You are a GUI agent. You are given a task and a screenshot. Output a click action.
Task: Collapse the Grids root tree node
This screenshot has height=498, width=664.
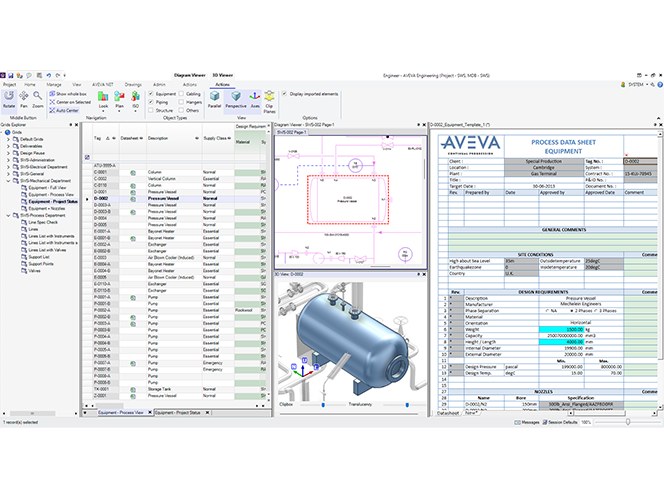2,133
